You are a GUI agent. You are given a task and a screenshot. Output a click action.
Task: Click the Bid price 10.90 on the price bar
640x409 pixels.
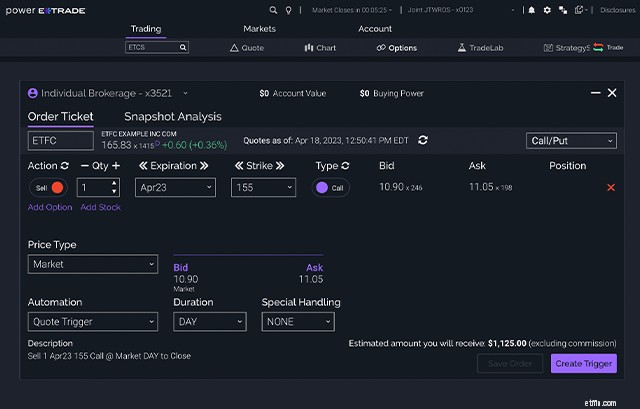[x=186, y=279]
